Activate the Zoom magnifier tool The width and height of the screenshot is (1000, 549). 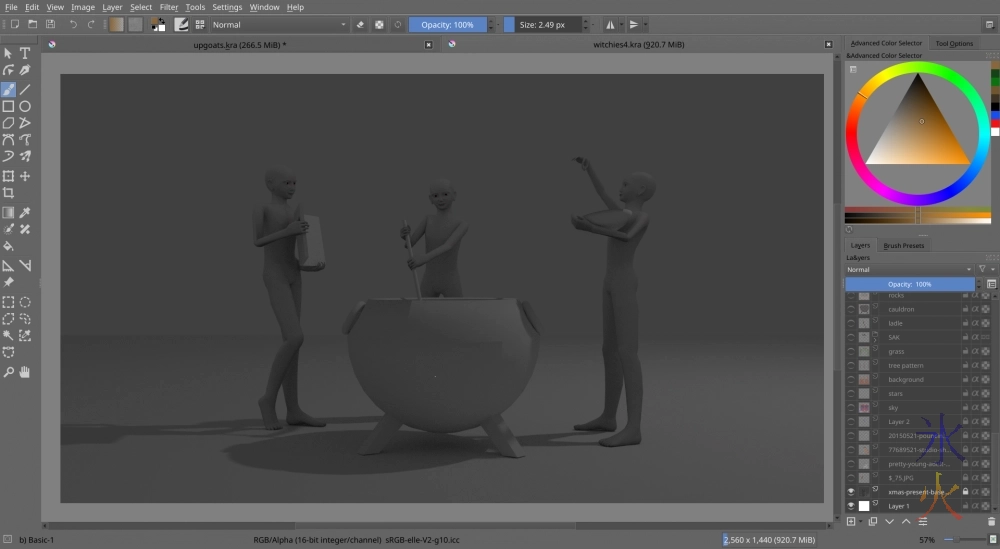click(x=8, y=372)
